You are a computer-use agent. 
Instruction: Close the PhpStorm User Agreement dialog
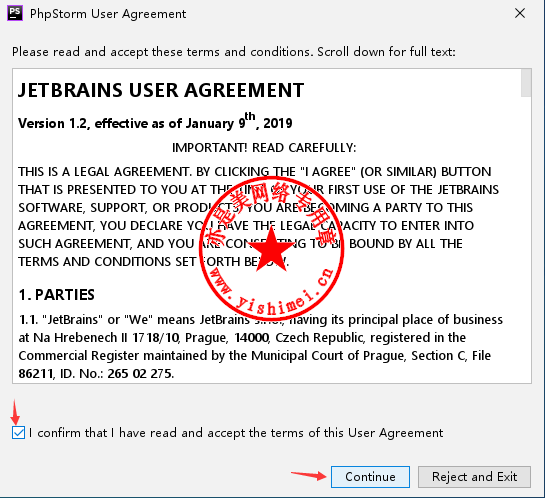pos(520,14)
